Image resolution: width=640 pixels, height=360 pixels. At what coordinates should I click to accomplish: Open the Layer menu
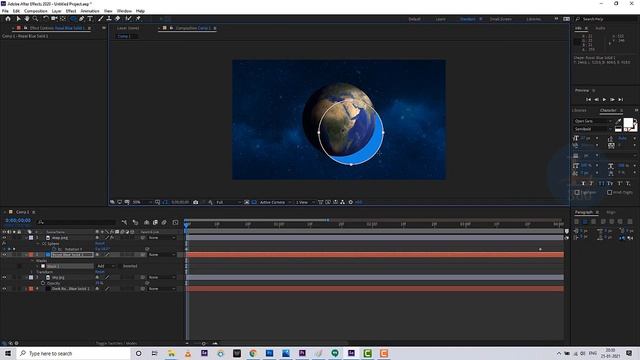click(57, 11)
